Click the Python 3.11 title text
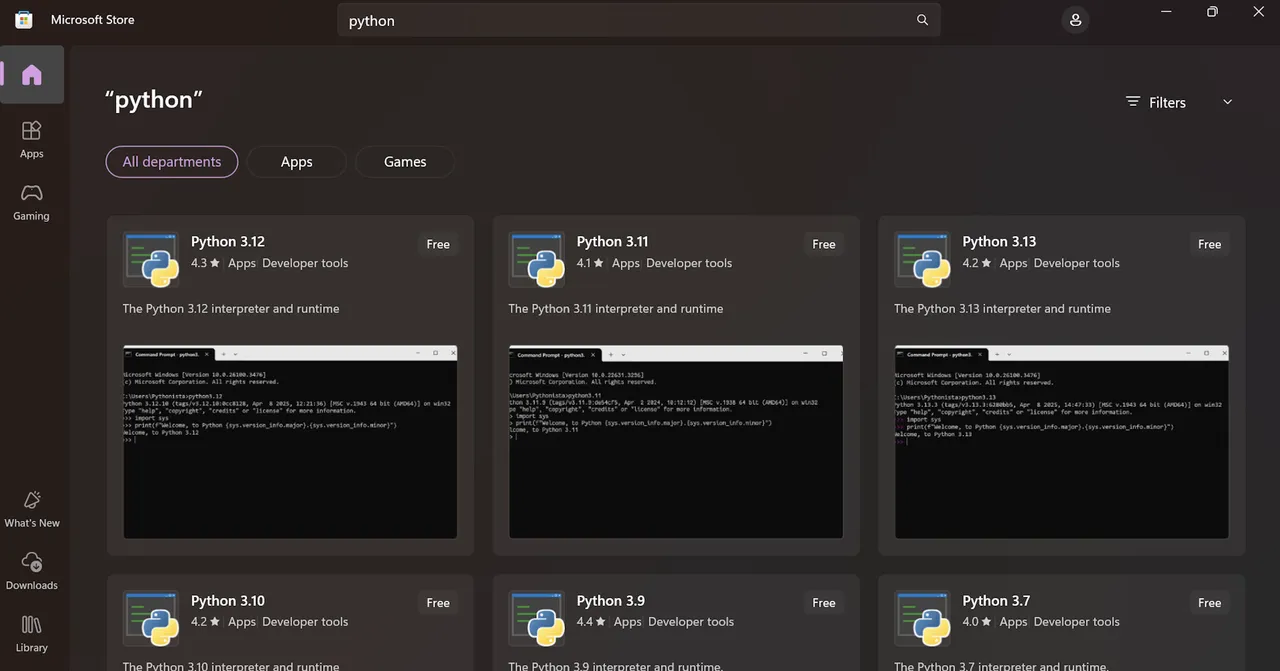Image resolution: width=1280 pixels, height=671 pixels. point(613,242)
